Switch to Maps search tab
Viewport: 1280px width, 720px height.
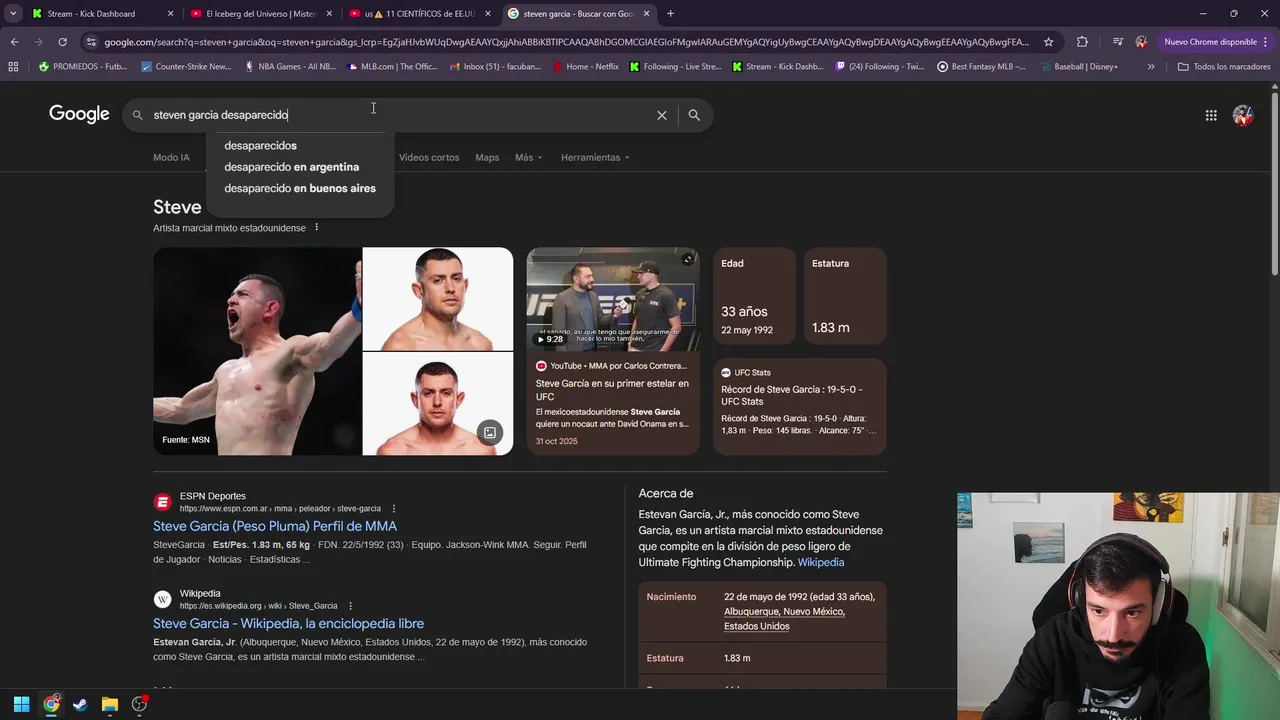[x=487, y=157]
